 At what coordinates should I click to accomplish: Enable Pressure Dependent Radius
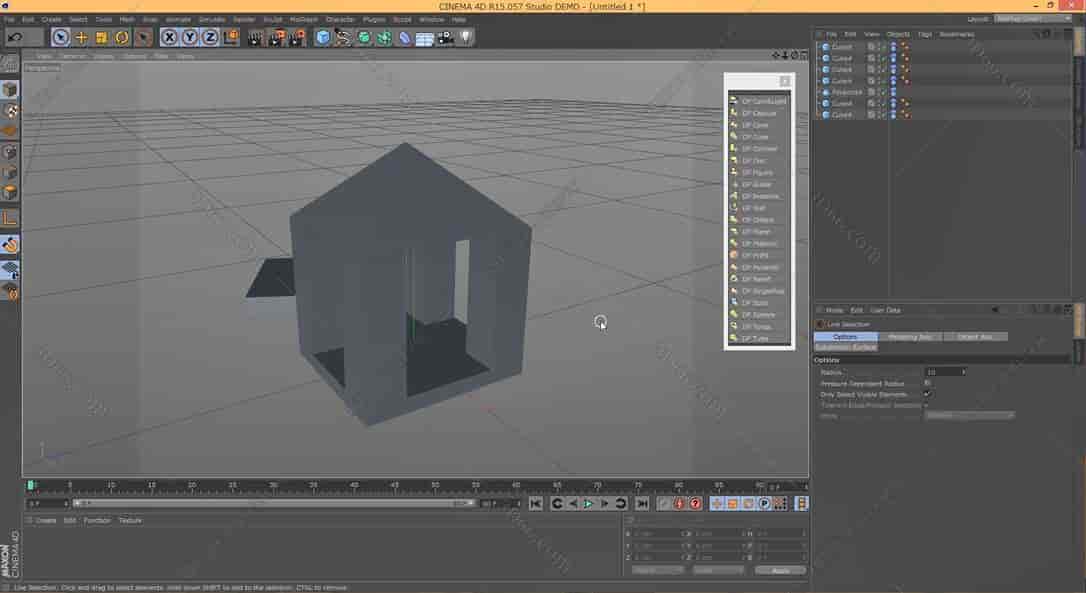(927, 383)
